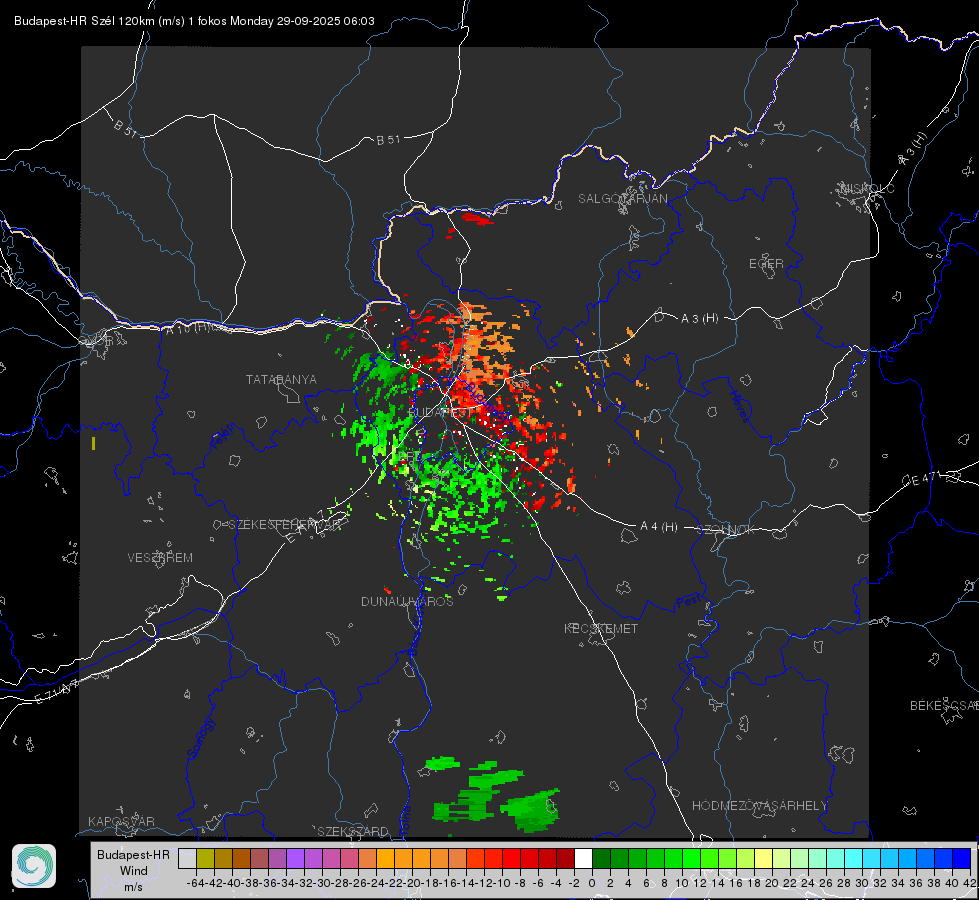Select the VESZPREM city label
This screenshot has height=900, width=979.
160,558
